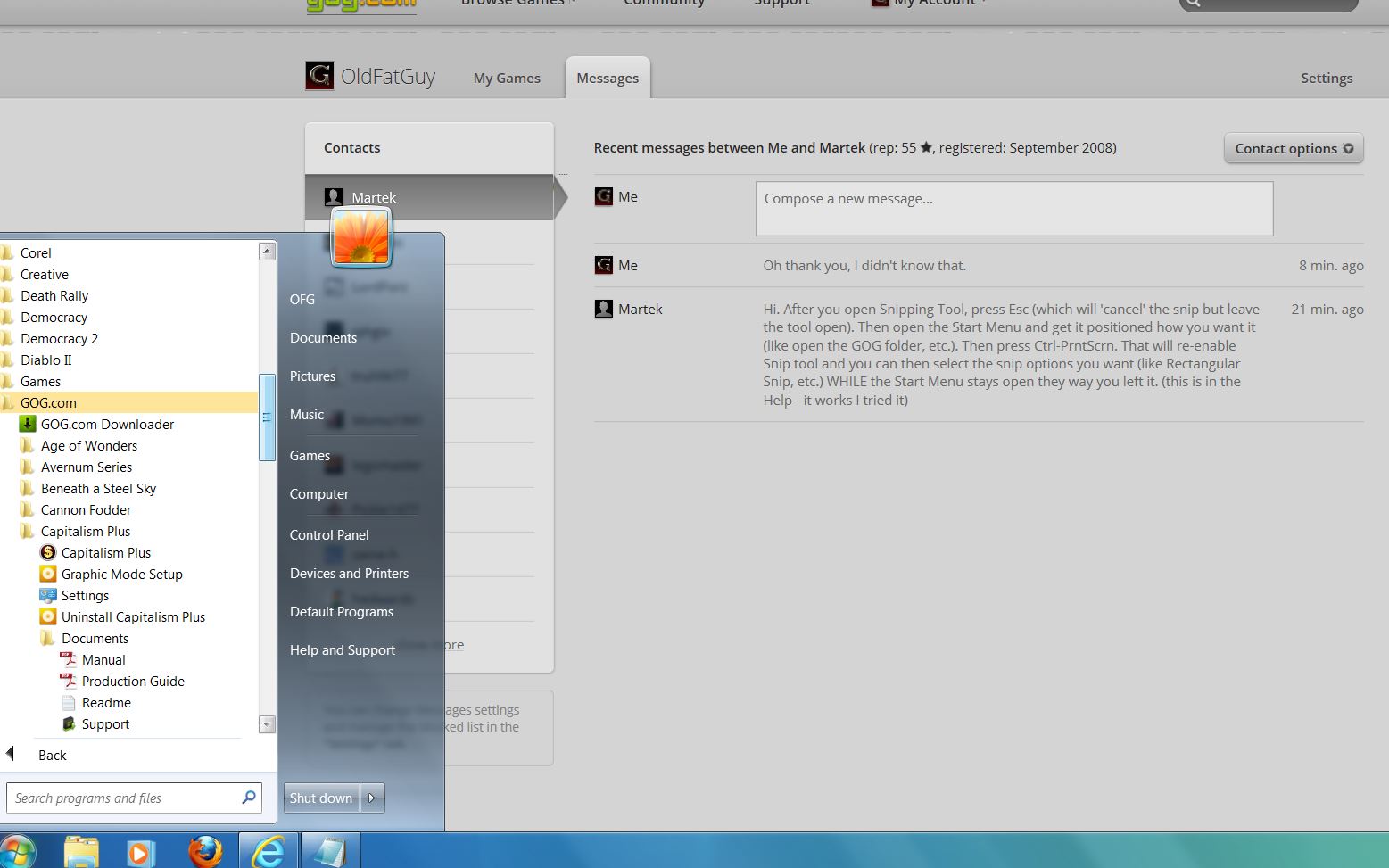Open Default Programs from Start menu

[342, 611]
